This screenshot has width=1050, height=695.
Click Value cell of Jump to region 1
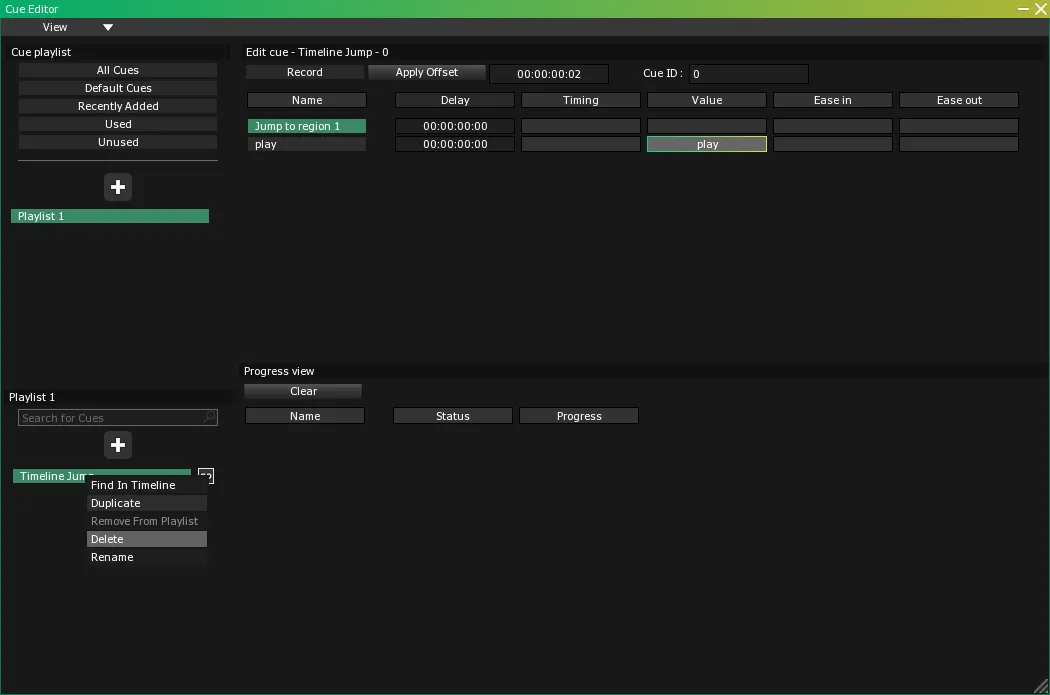pyautogui.click(x=706, y=126)
